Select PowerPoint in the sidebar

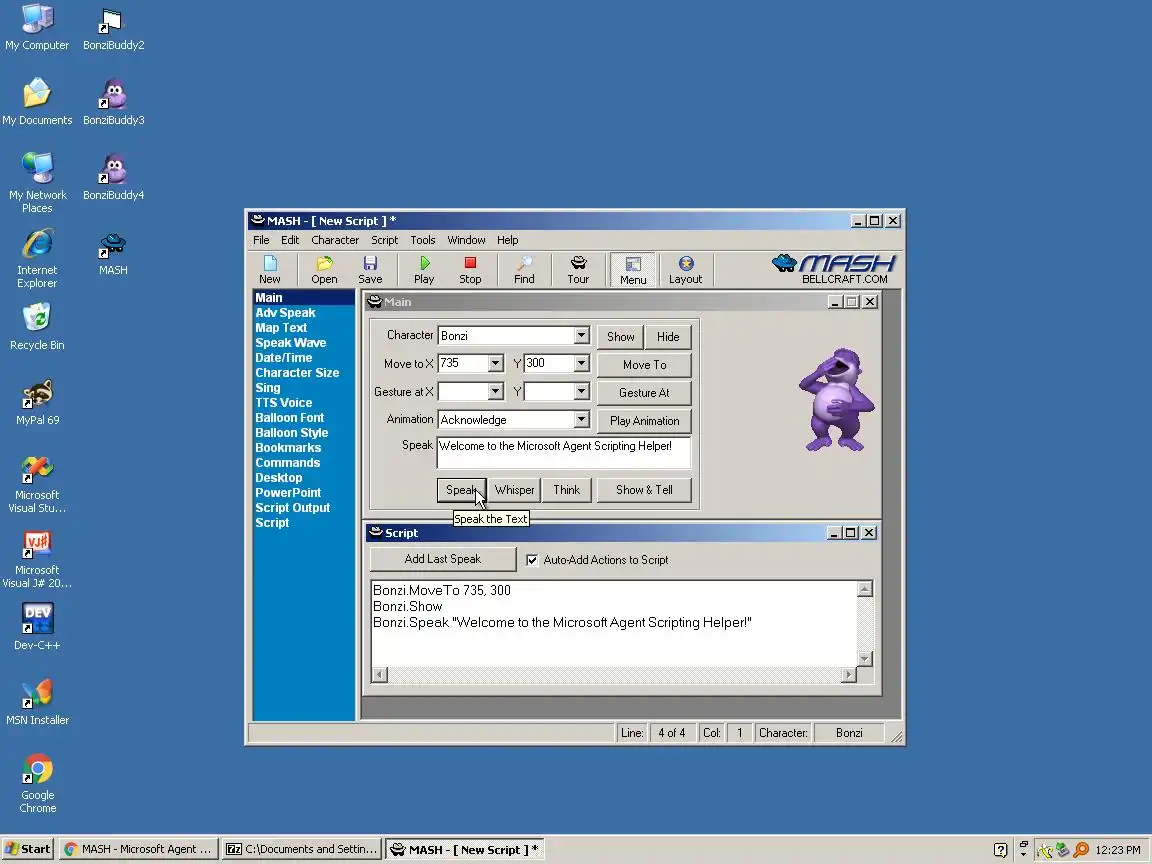[x=288, y=493]
